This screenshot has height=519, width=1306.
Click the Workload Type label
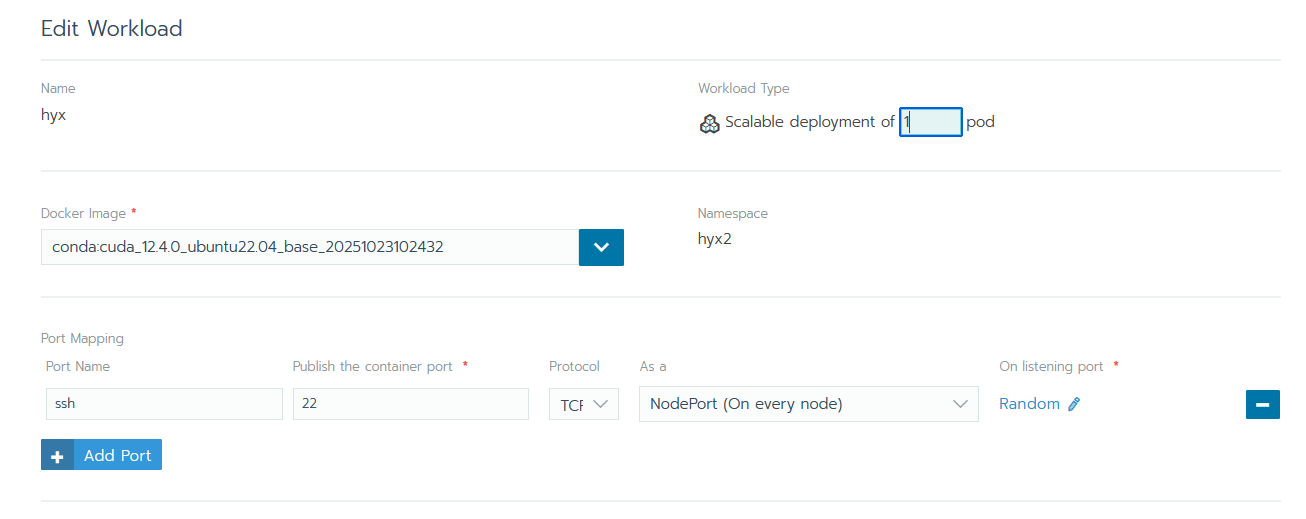click(743, 88)
